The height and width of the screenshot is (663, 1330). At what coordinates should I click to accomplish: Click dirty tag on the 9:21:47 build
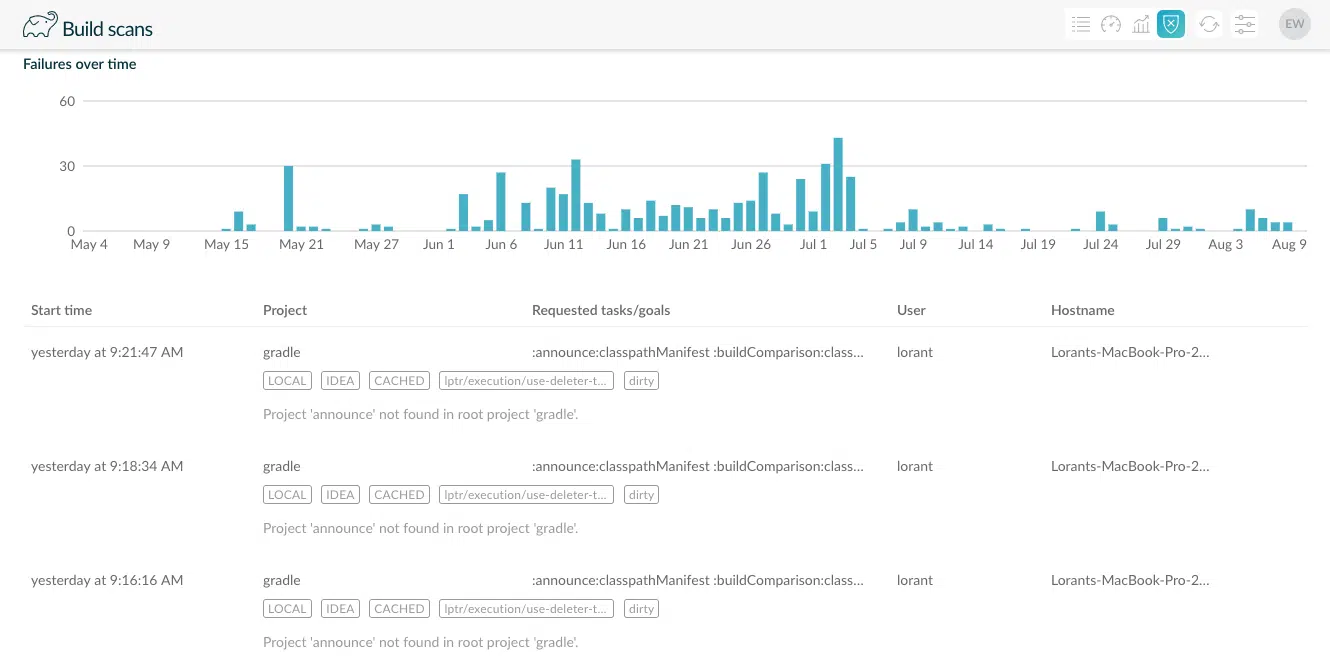click(x=641, y=381)
